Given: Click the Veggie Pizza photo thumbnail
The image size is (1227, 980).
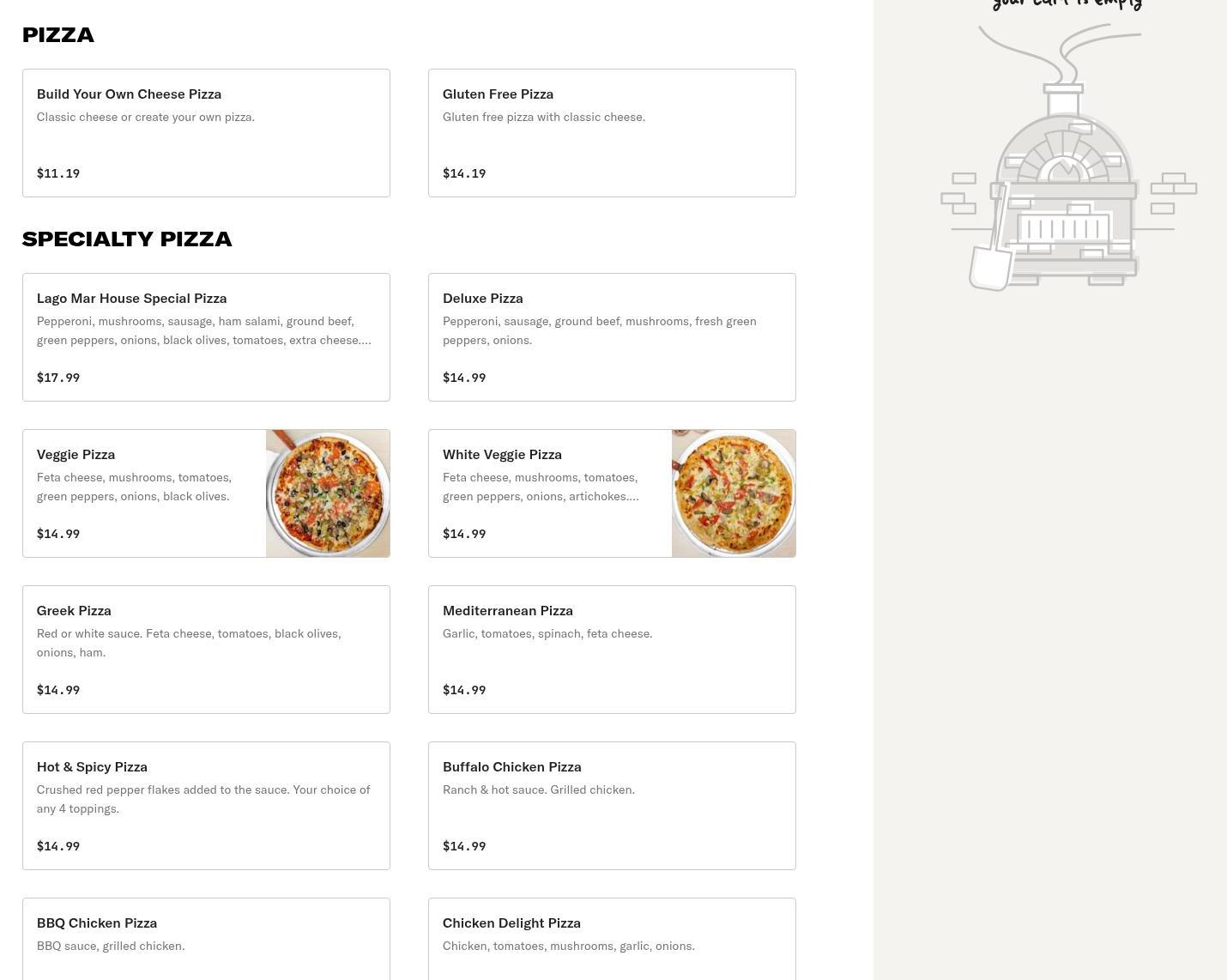Looking at the screenshot, I should [328, 493].
